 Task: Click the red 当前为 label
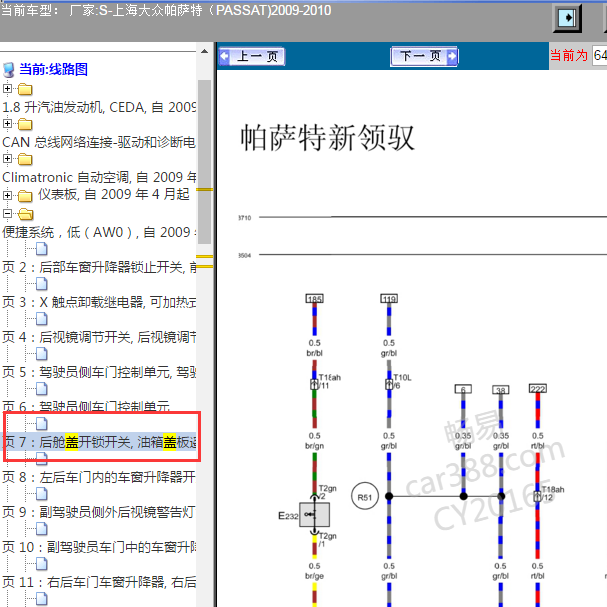569,55
